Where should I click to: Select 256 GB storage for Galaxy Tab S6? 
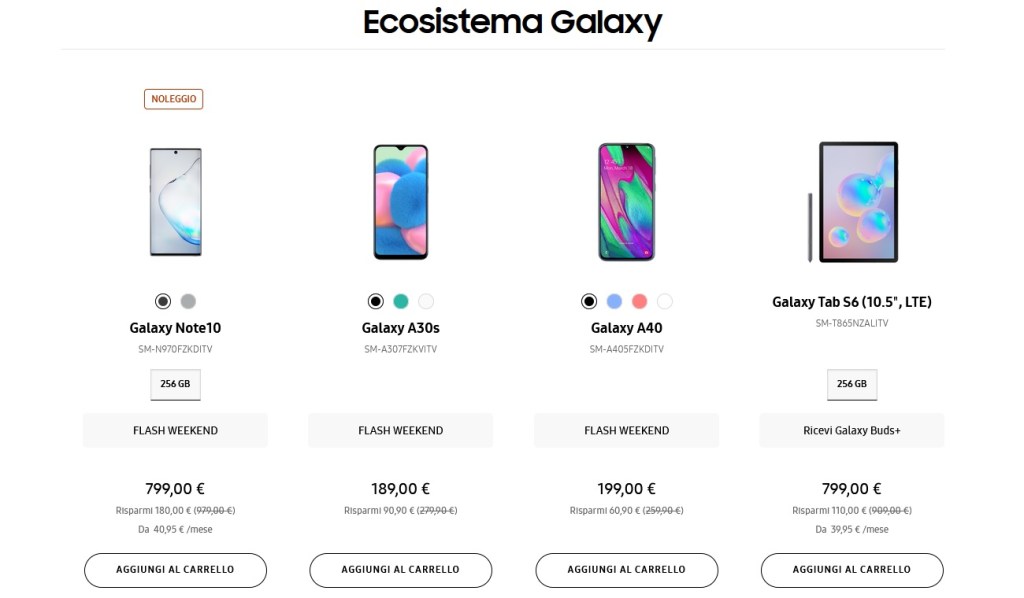coord(852,384)
